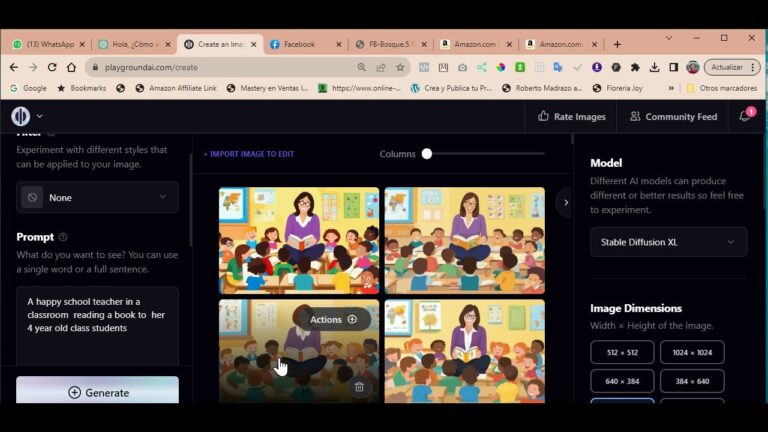Reload the page in Chrome

pyautogui.click(x=52, y=67)
